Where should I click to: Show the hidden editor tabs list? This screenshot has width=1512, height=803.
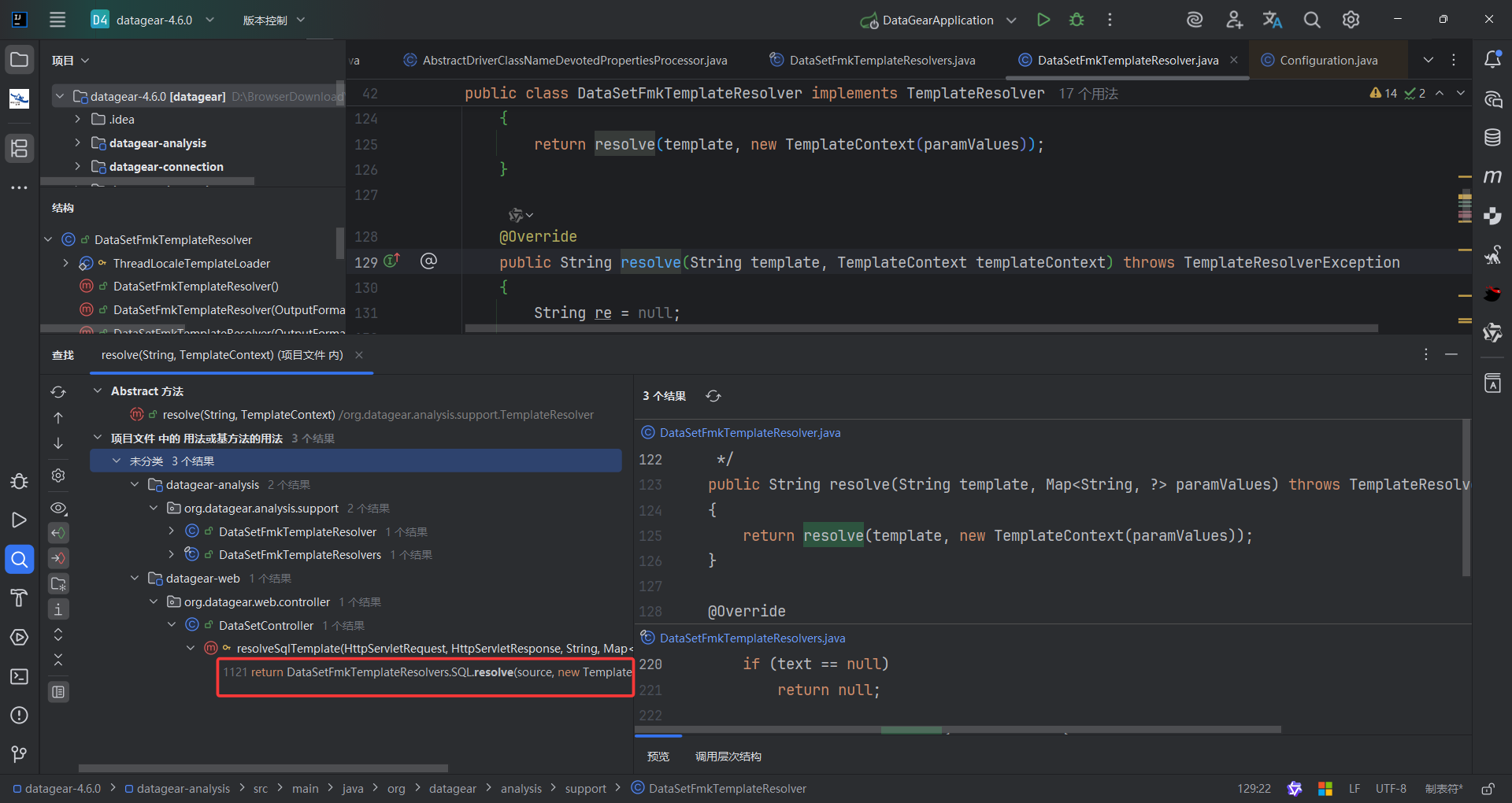pyautogui.click(x=1428, y=60)
